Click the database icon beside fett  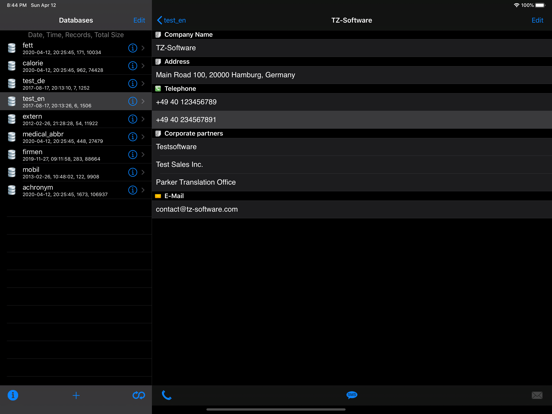[12, 48]
